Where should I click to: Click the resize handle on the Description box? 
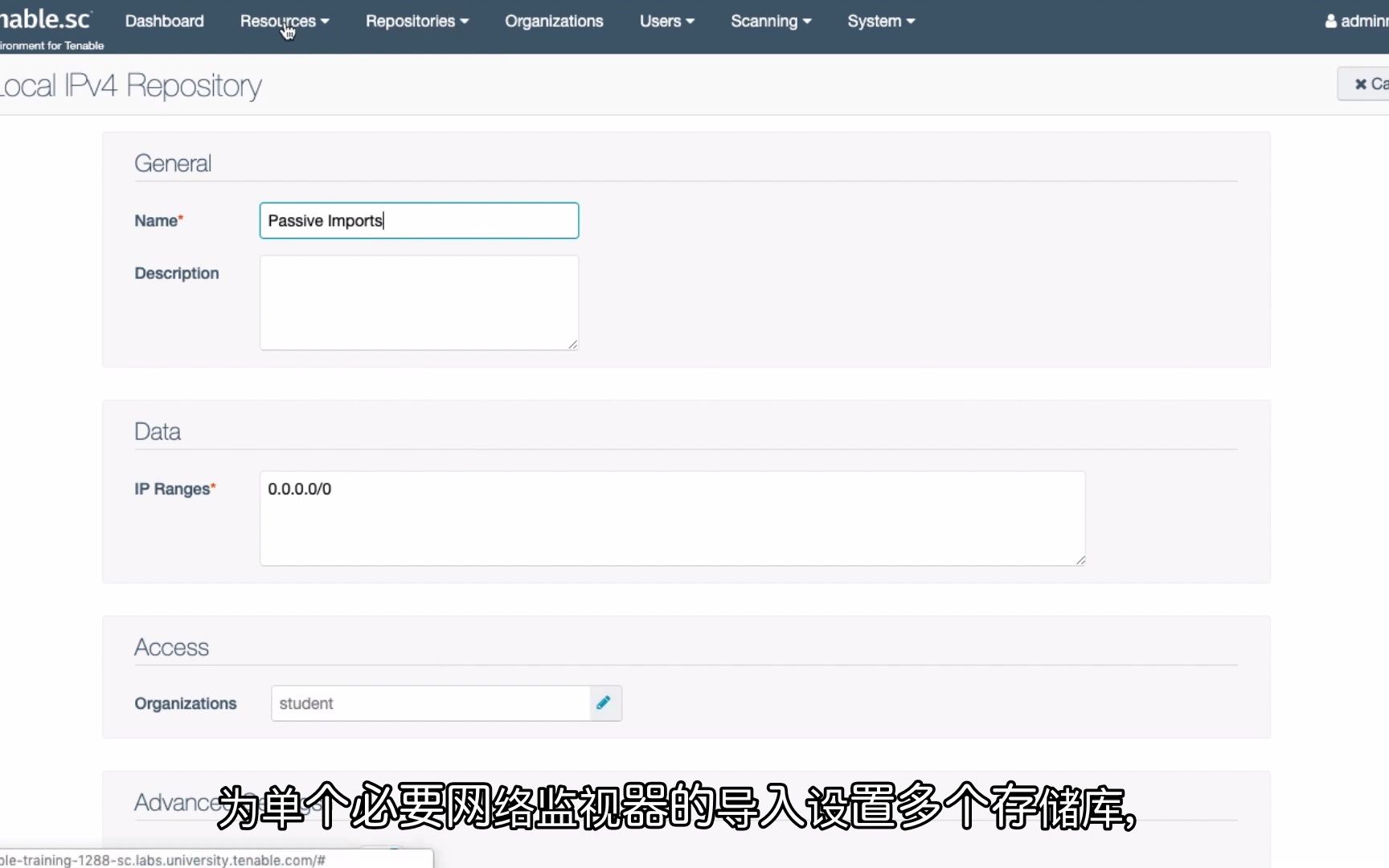coord(573,344)
